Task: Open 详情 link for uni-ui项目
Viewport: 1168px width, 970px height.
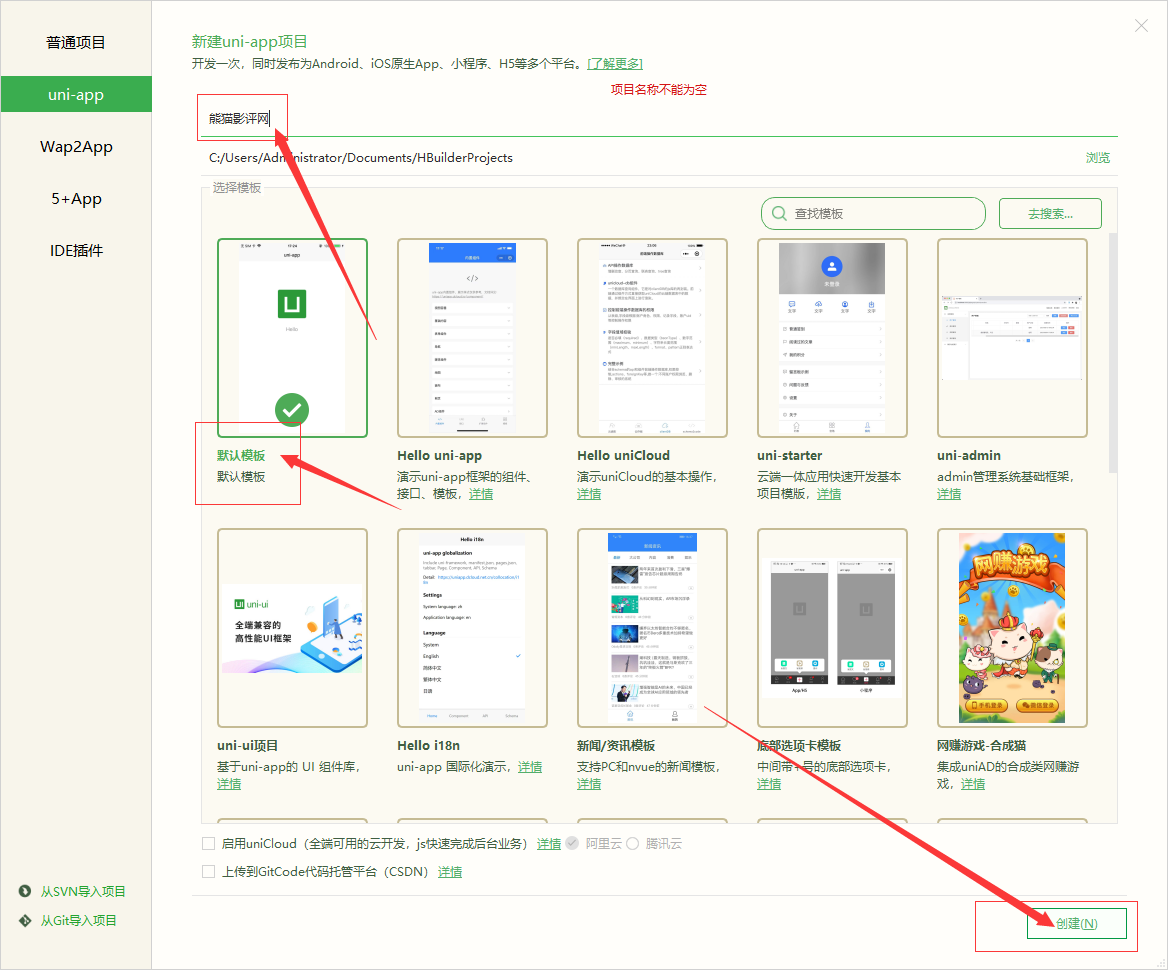Action: pyautogui.click(x=229, y=784)
